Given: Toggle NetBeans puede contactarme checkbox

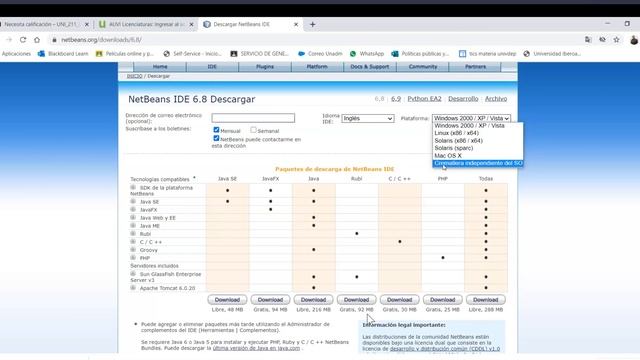Looking at the screenshot, I should point(216,138).
